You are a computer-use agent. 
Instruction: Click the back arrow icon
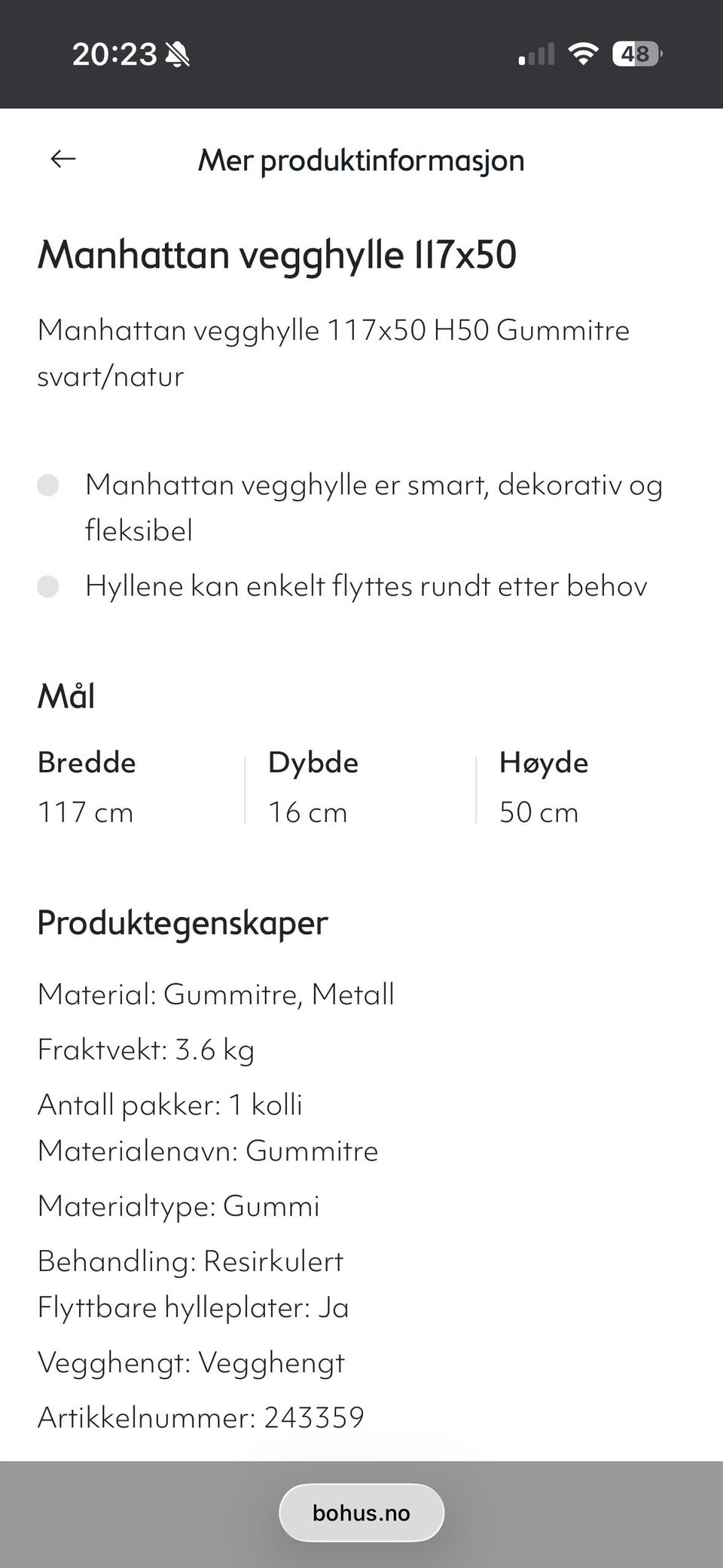click(63, 159)
